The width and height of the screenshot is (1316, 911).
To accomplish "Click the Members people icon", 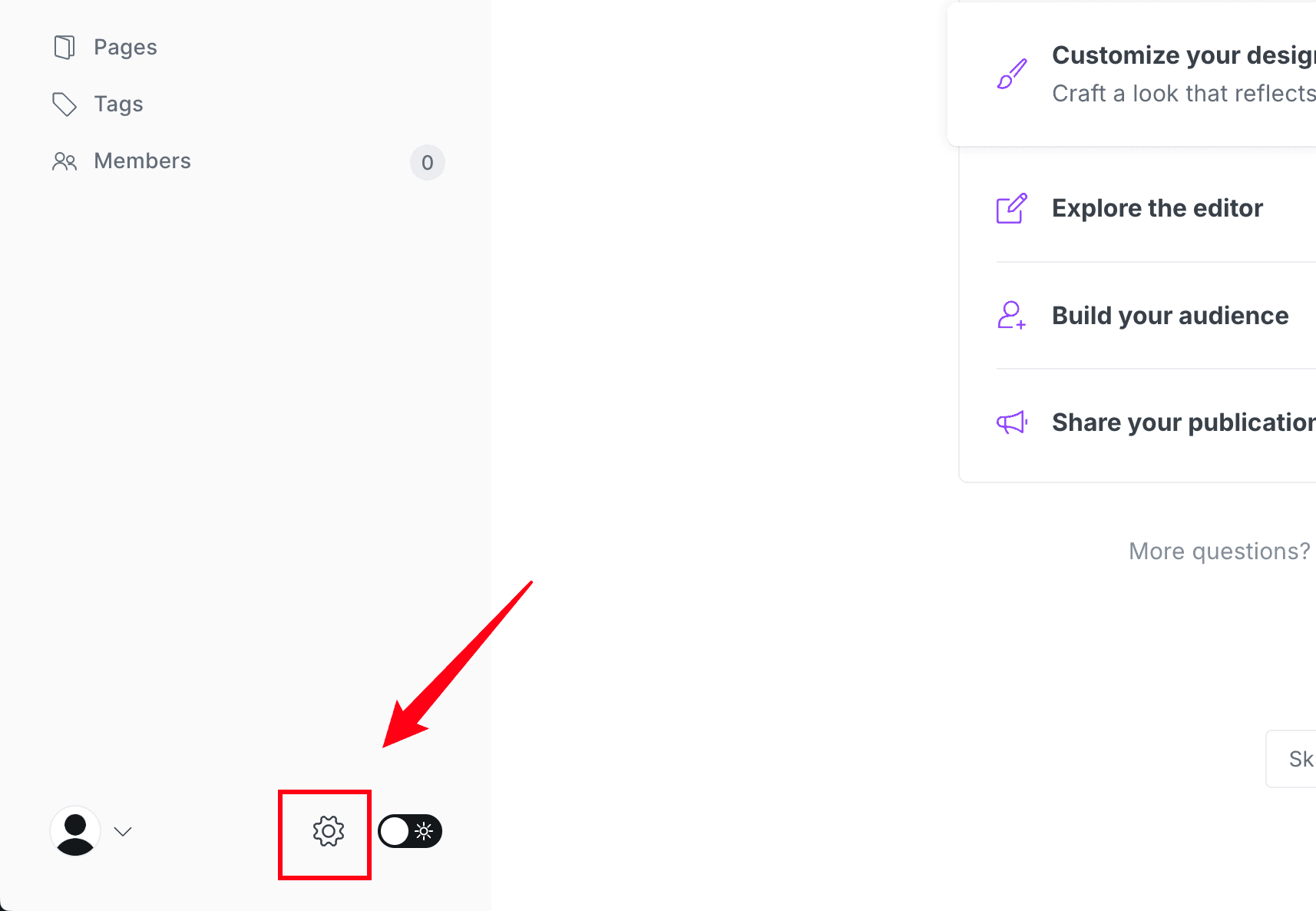I will click(x=64, y=161).
